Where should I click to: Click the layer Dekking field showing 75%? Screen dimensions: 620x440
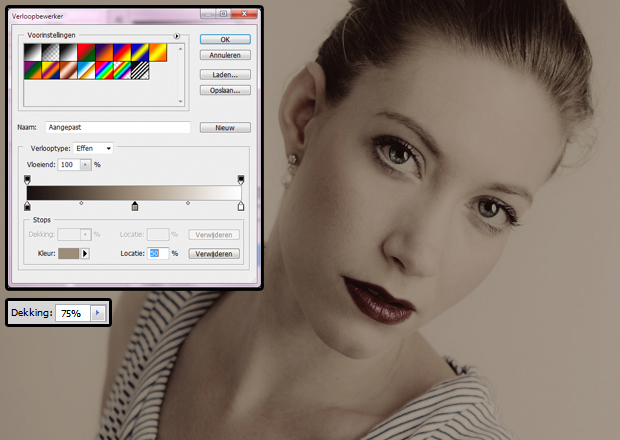coord(73,313)
